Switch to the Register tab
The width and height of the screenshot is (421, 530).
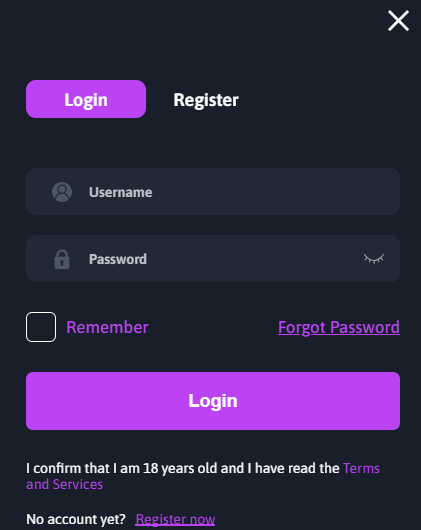(x=206, y=100)
